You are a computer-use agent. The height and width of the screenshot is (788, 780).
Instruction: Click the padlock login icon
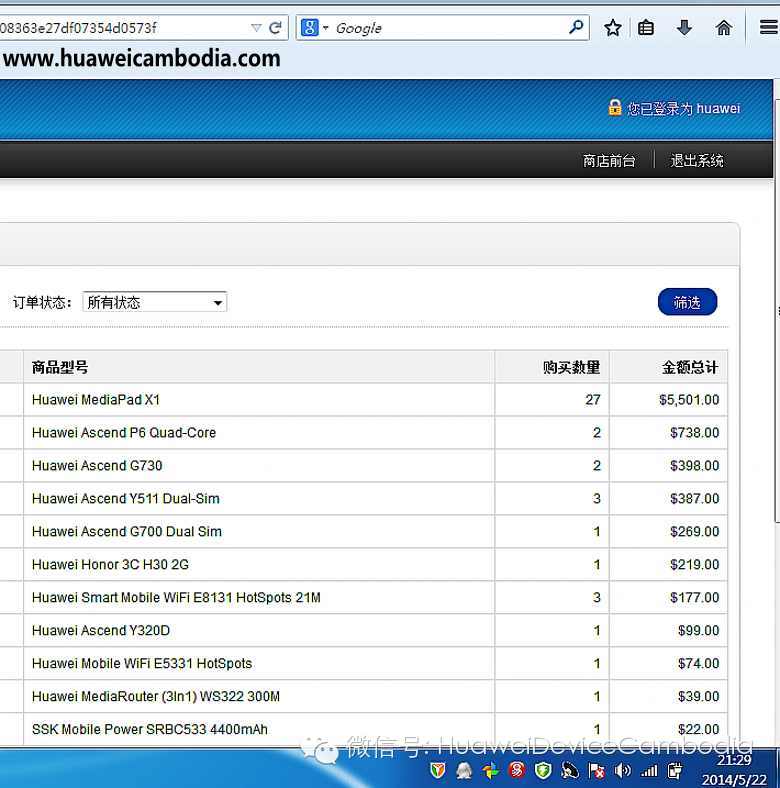(x=615, y=108)
